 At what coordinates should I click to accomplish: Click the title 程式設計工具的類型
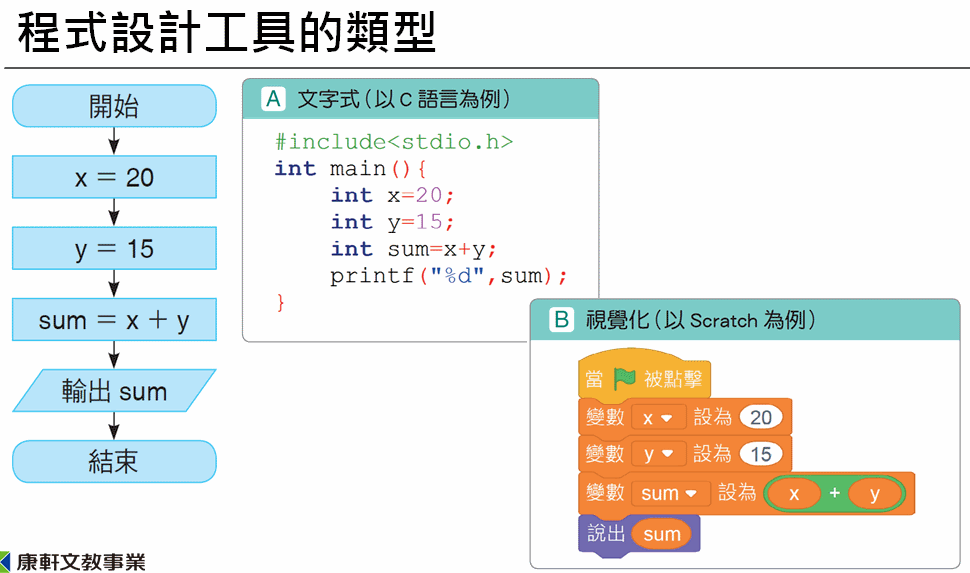(227, 32)
